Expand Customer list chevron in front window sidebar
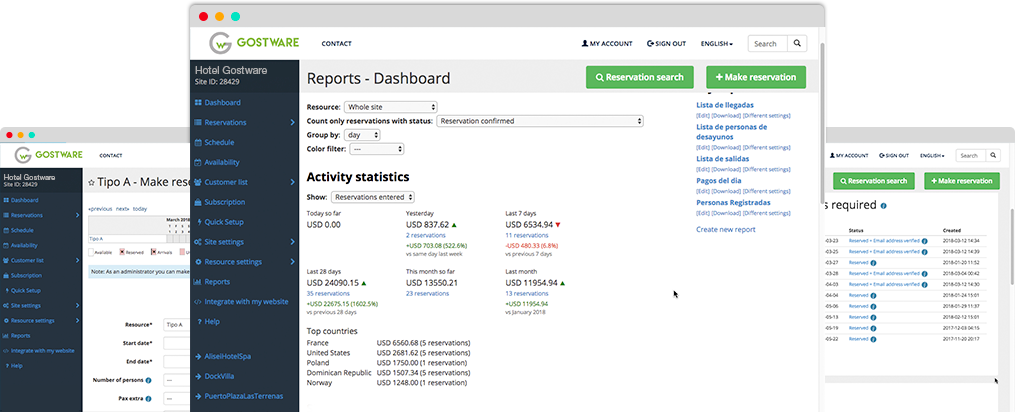Viewport: 1015px width, 412px height. pyautogui.click(x=293, y=183)
